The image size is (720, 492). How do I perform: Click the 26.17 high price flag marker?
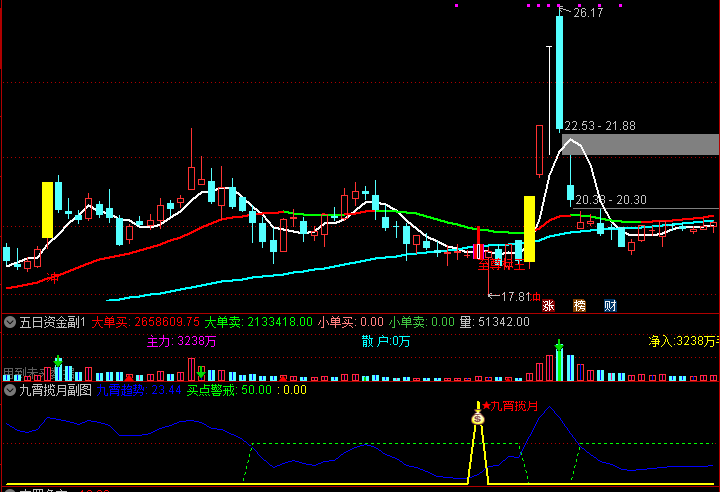click(563, 12)
